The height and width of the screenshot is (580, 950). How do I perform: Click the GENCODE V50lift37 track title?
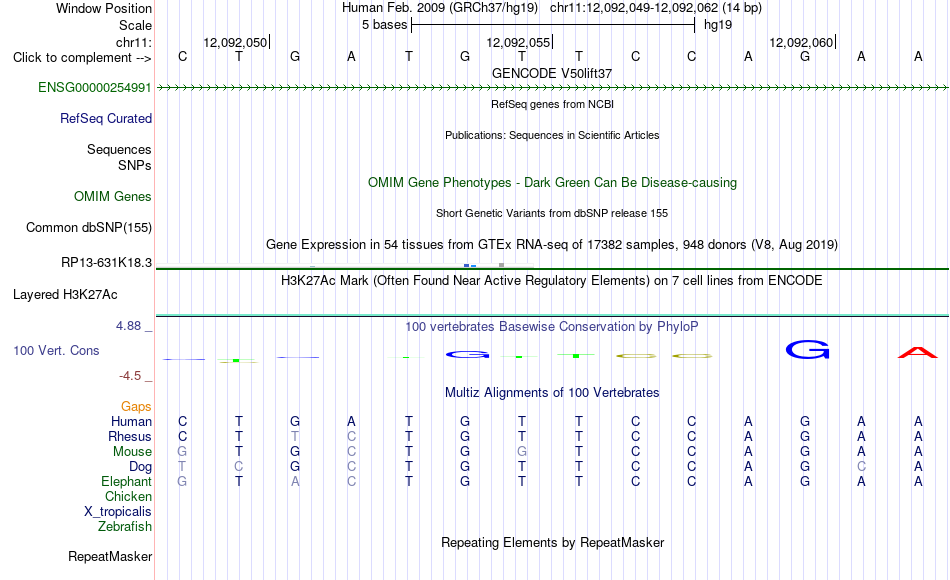coord(552,73)
